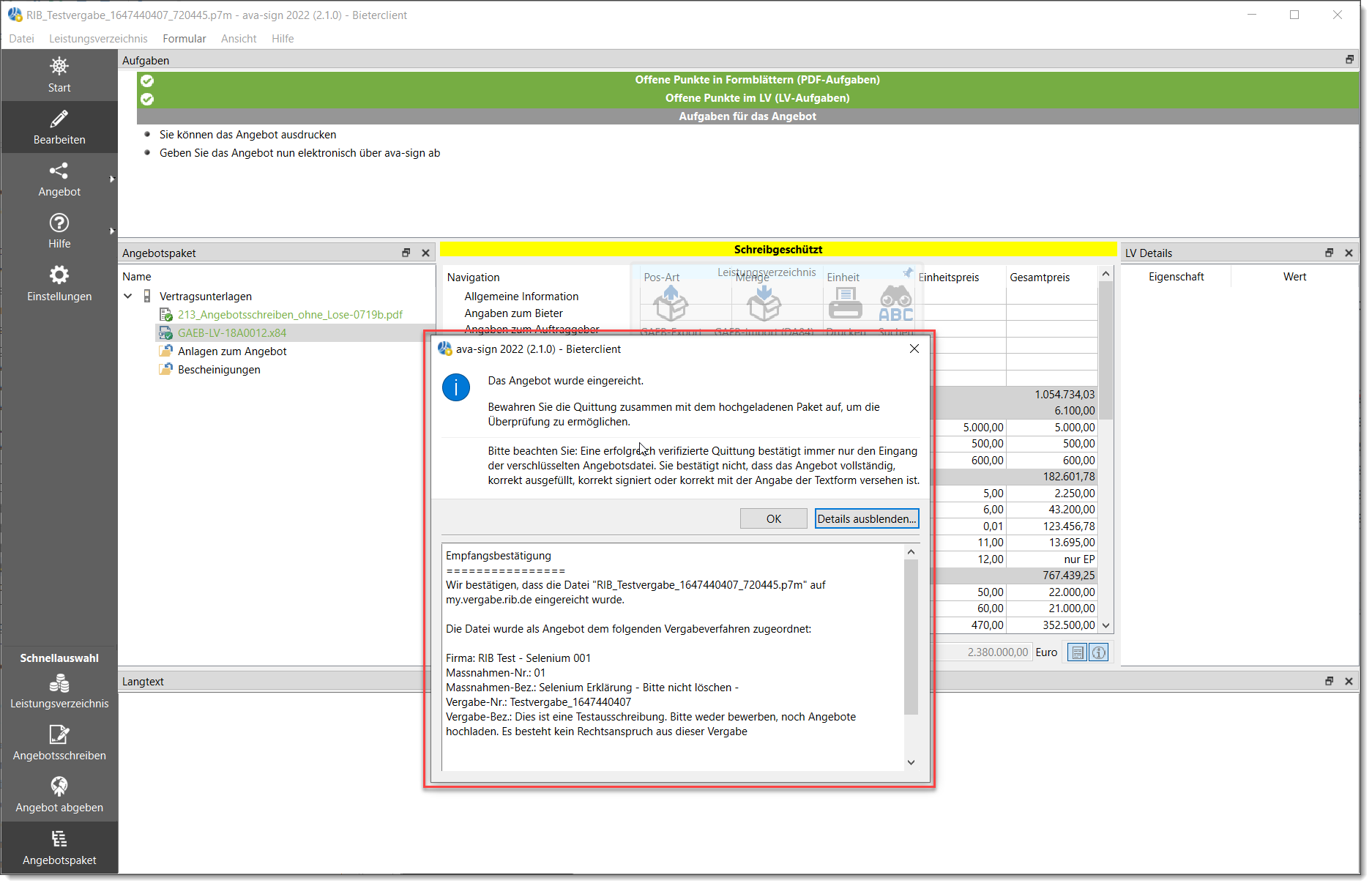Select the Angebot abgeben rocket icon
1372x886 pixels.
point(59,786)
